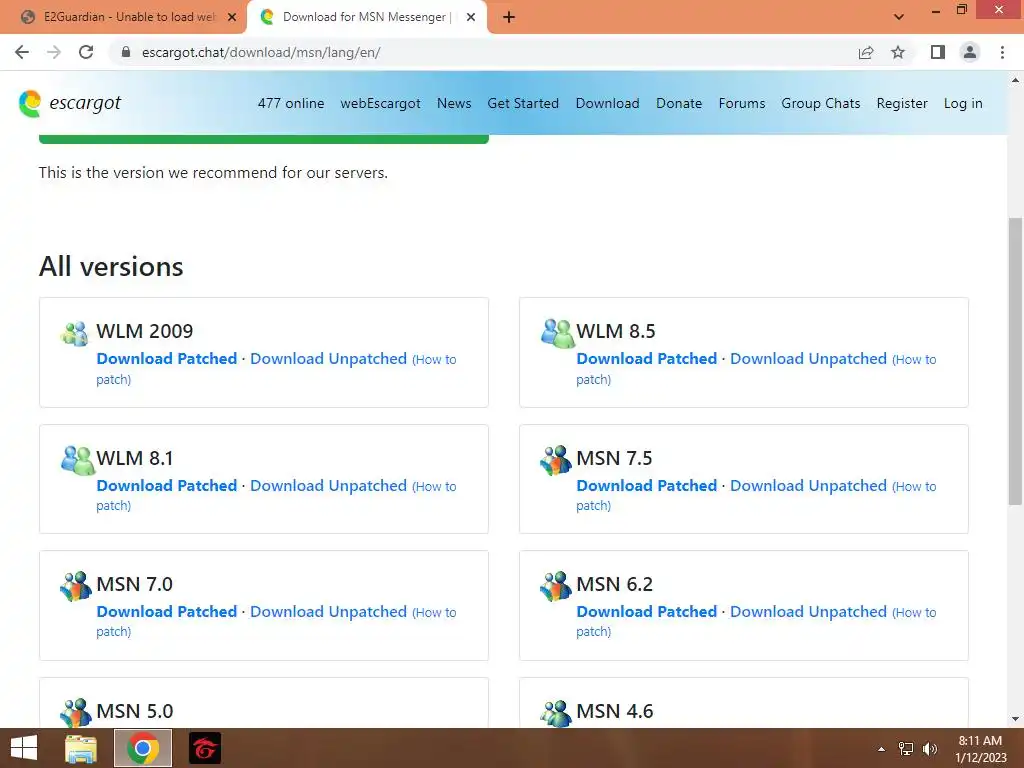Image resolution: width=1024 pixels, height=768 pixels.
Task: Reload the page with the refresh icon
Action: point(86,52)
